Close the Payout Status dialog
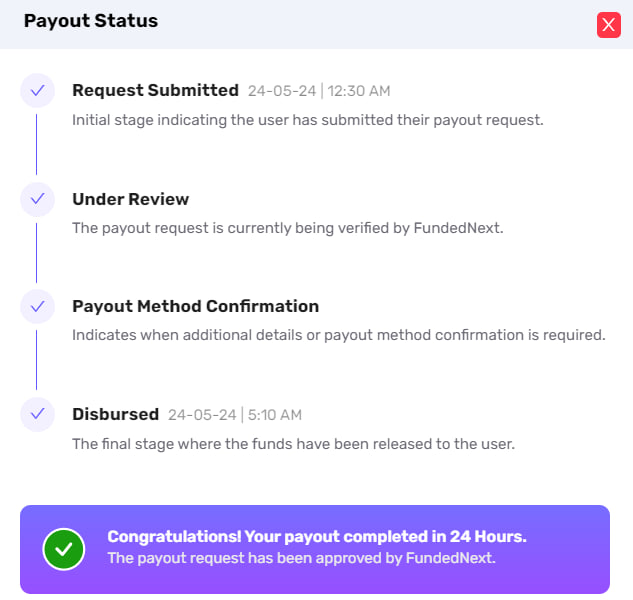The height and width of the screenshot is (600, 633). [608, 25]
